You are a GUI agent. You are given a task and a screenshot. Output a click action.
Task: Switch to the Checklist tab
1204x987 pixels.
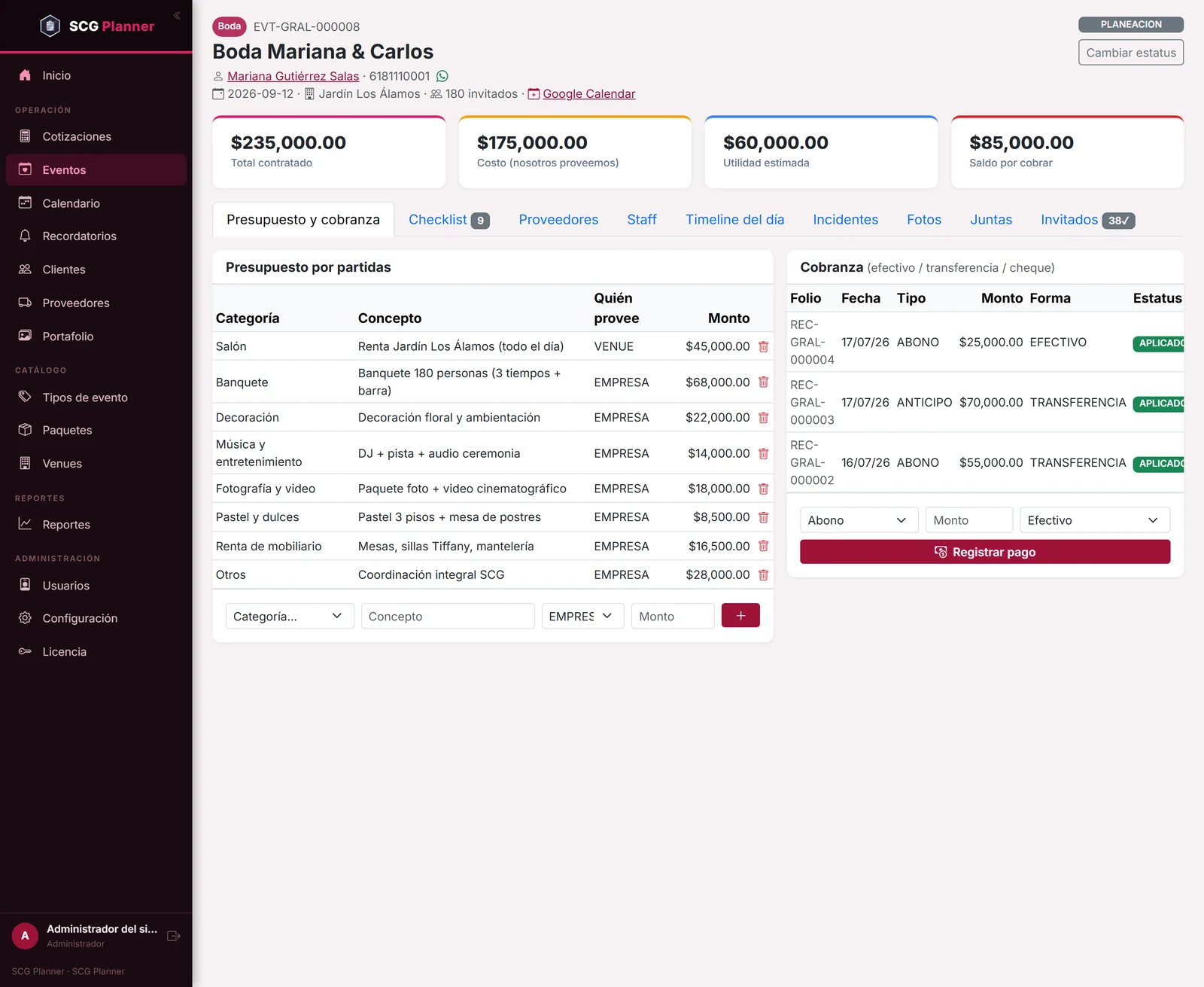pos(449,220)
